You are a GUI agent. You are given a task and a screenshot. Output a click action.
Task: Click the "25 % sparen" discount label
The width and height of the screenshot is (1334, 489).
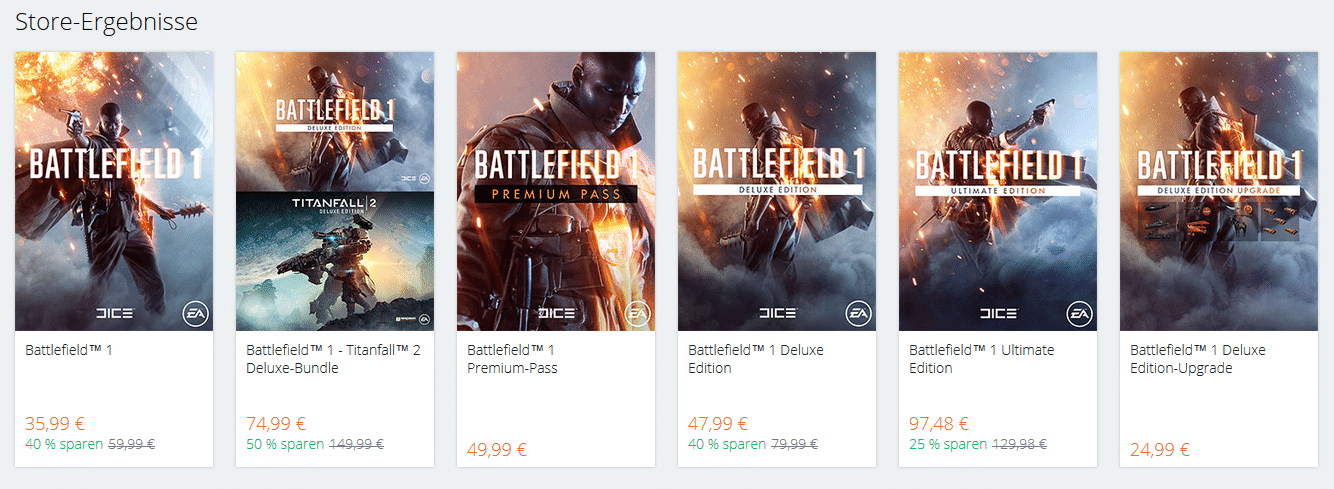(948, 444)
